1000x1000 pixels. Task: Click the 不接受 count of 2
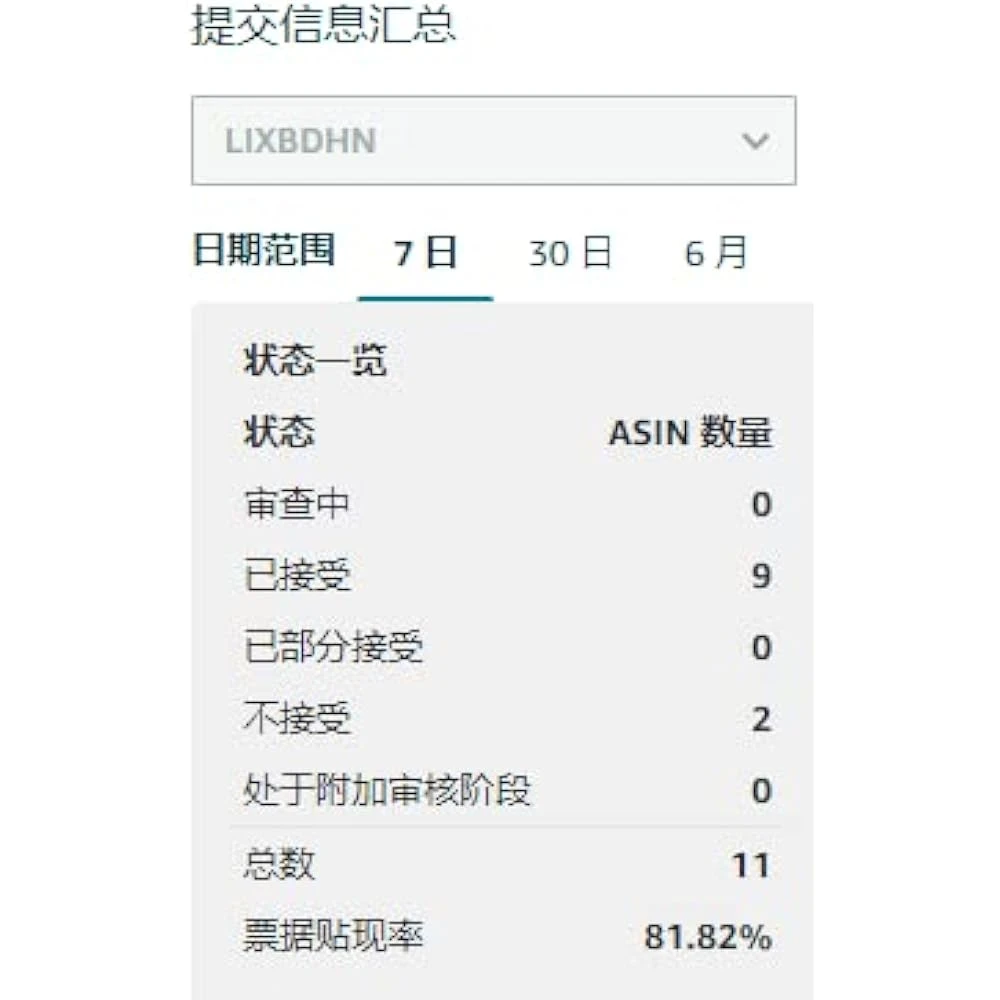pyautogui.click(x=761, y=720)
